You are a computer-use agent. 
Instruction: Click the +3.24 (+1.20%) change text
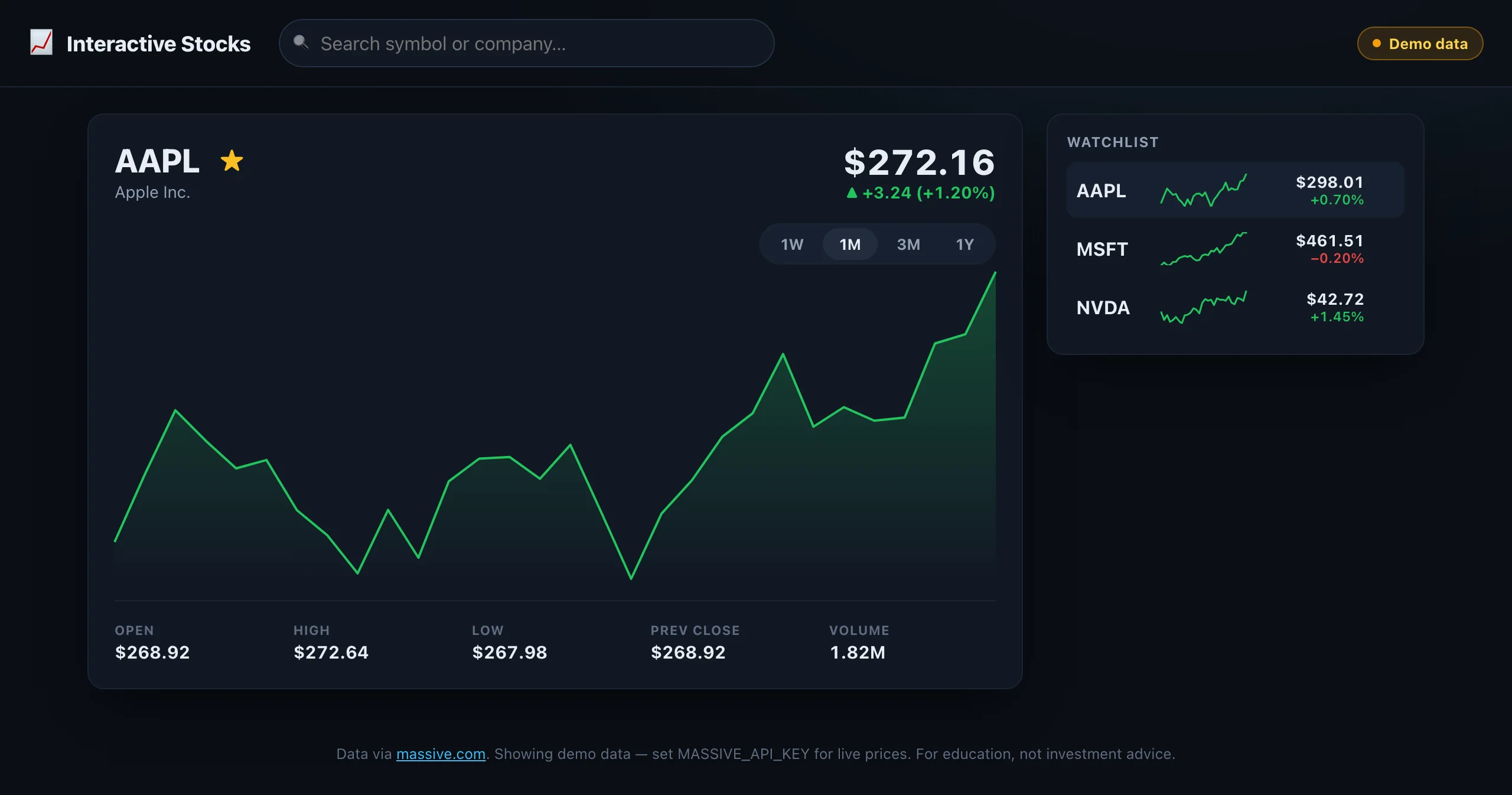[x=928, y=193]
